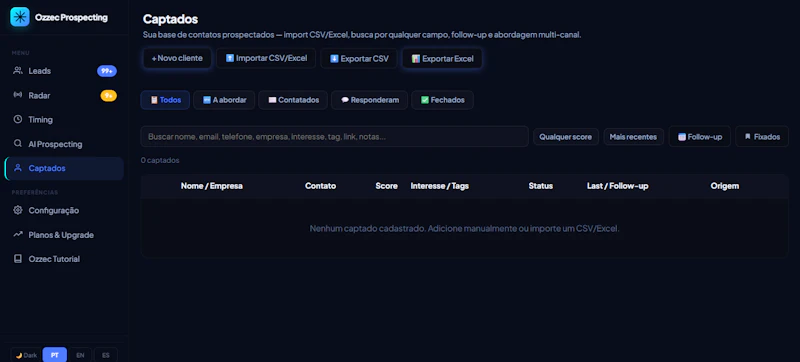Image resolution: width=800 pixels, height=362 pixels.
Task: Click the 99+ badge next to Leads
Action: [x=107, y=71]
